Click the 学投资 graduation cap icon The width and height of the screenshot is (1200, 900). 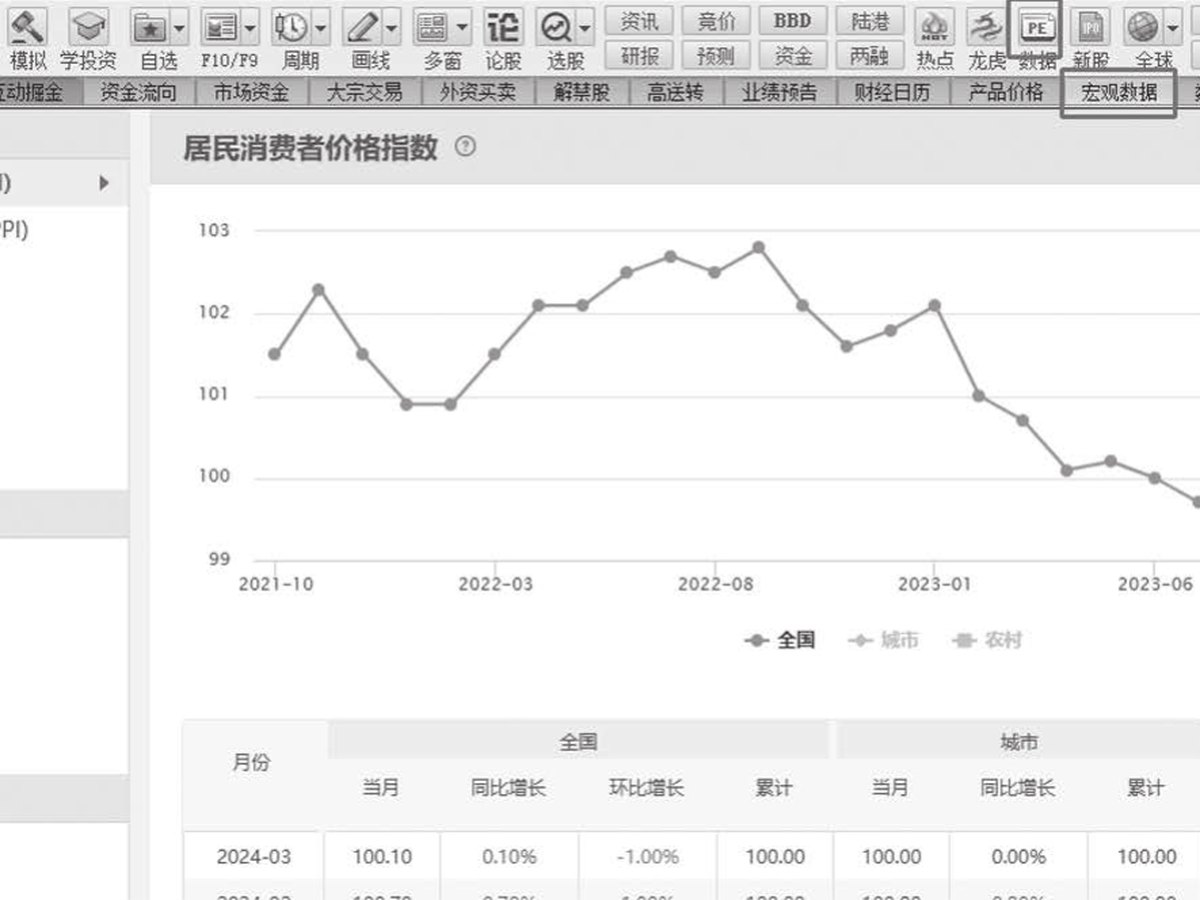pyautogui.click(x=88, y=26)
